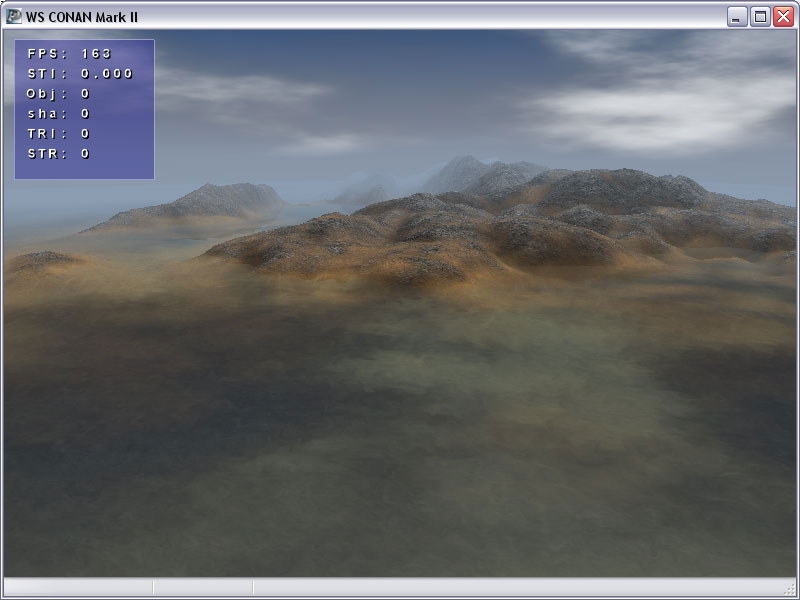Click the large white cloud in the sky

pyautogui.click(x=660, y=110)
